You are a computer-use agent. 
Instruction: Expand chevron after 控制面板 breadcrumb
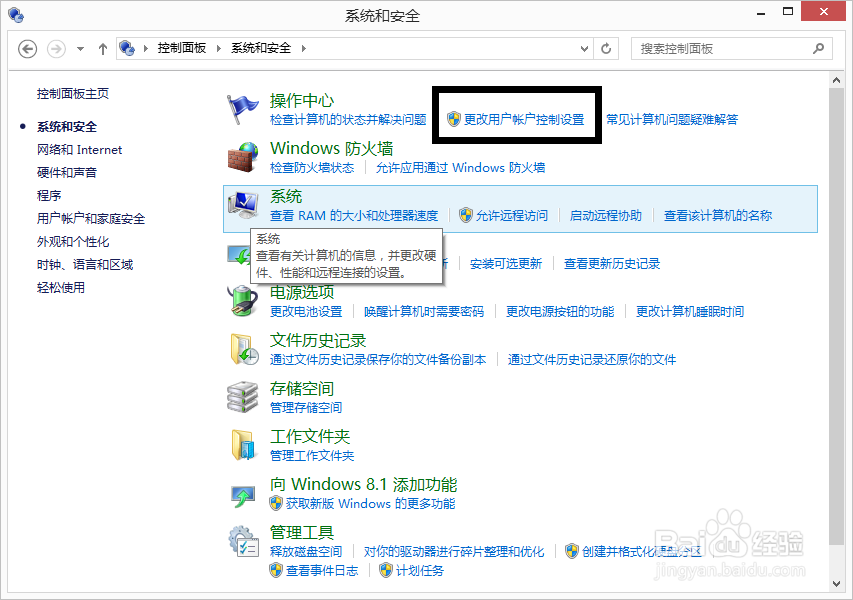(x=219, y=48)
